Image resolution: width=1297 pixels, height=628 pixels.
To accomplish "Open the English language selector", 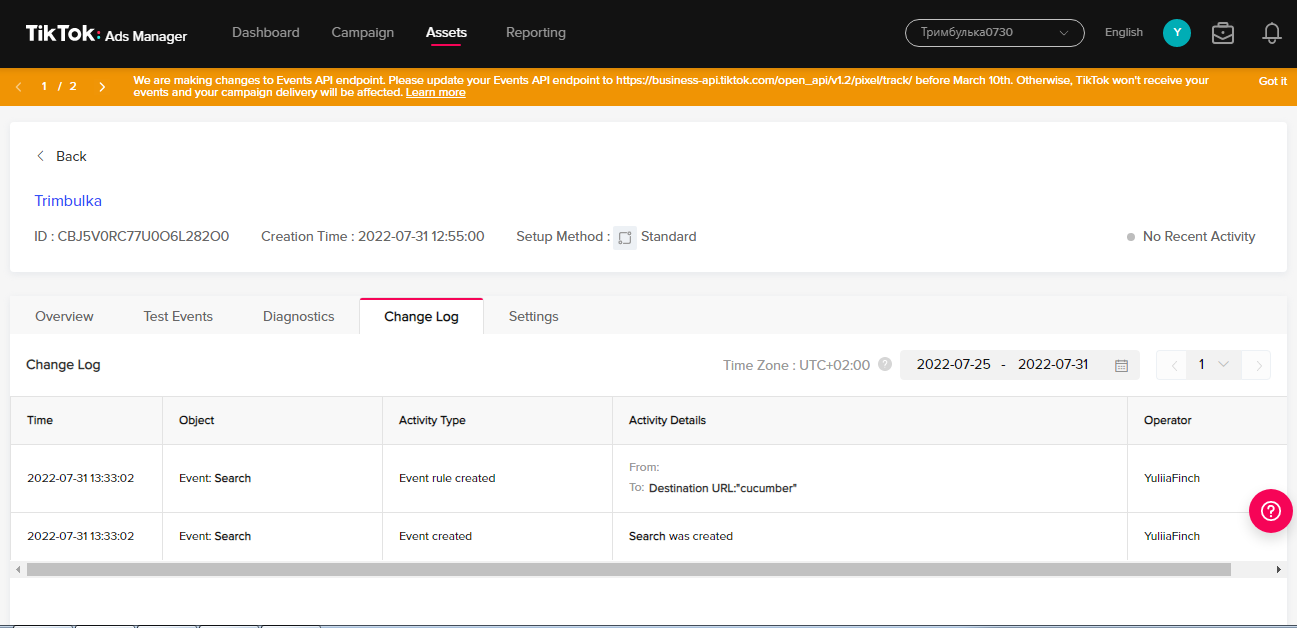I will coord(1123,33).
